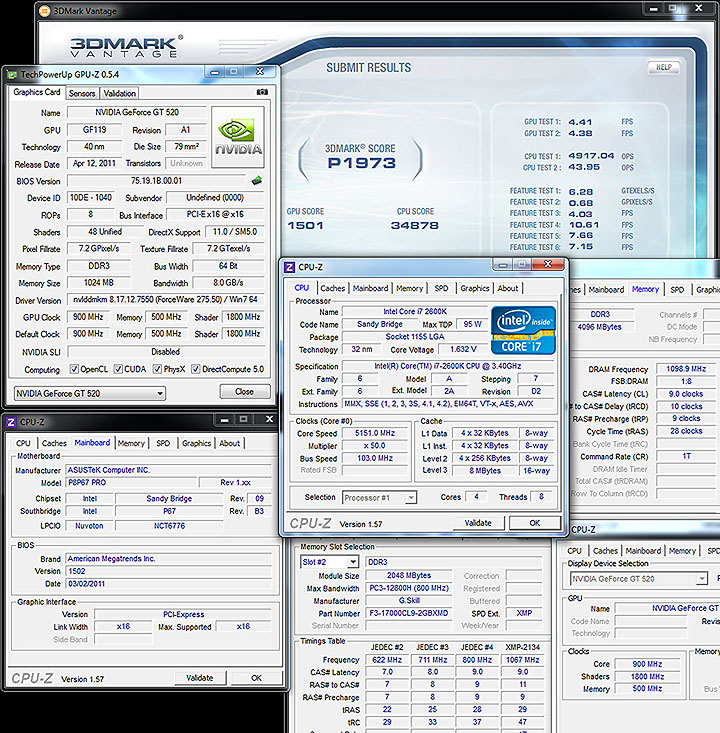Click the Specification field i7-2600K CPU @ 3.40GHz

[x=447, y=366]
